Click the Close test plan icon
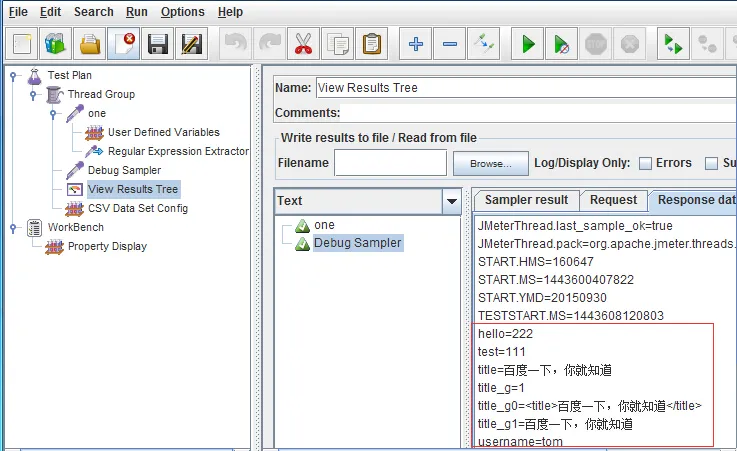The width and height of the screenshot is (737, 451). point(124,44)
